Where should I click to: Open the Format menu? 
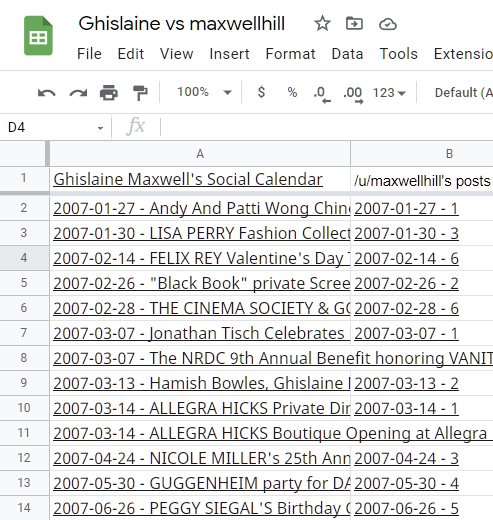click(x=290, y=54)
